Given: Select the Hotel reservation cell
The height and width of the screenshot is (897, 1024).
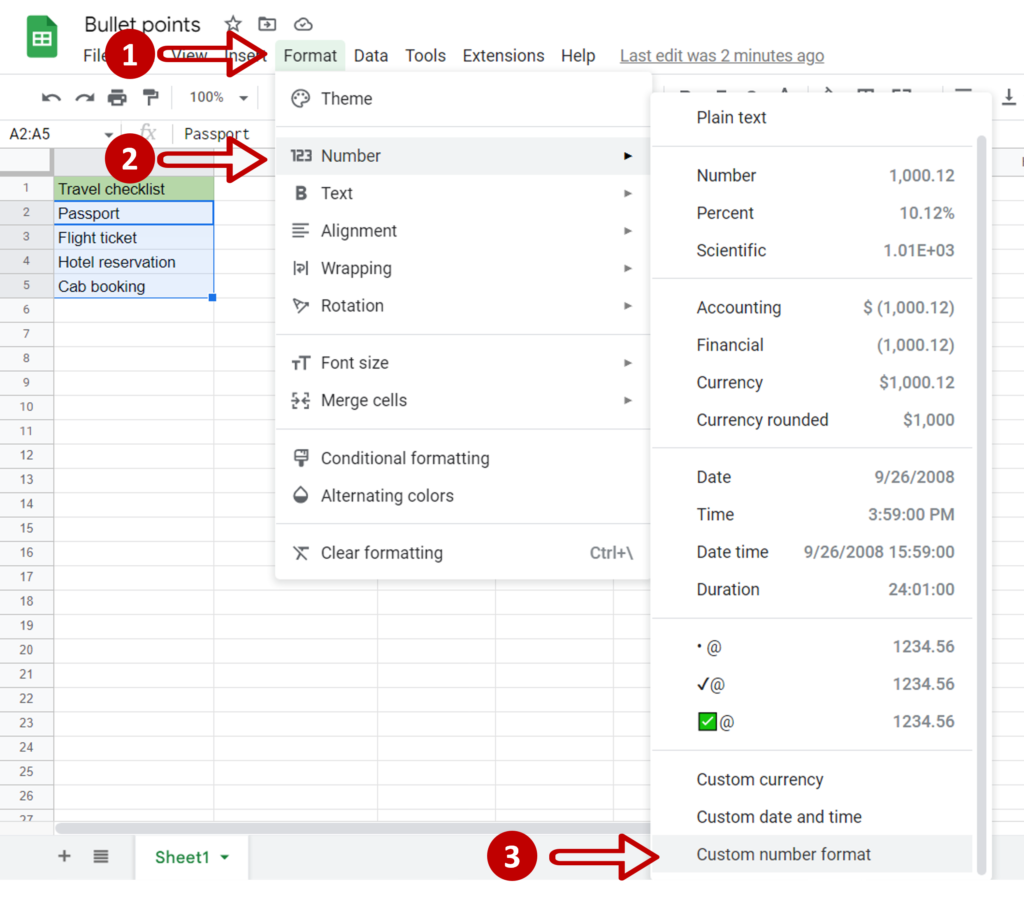Looking at the screenshot, I should pyautogui.click(x=134, y=262).
